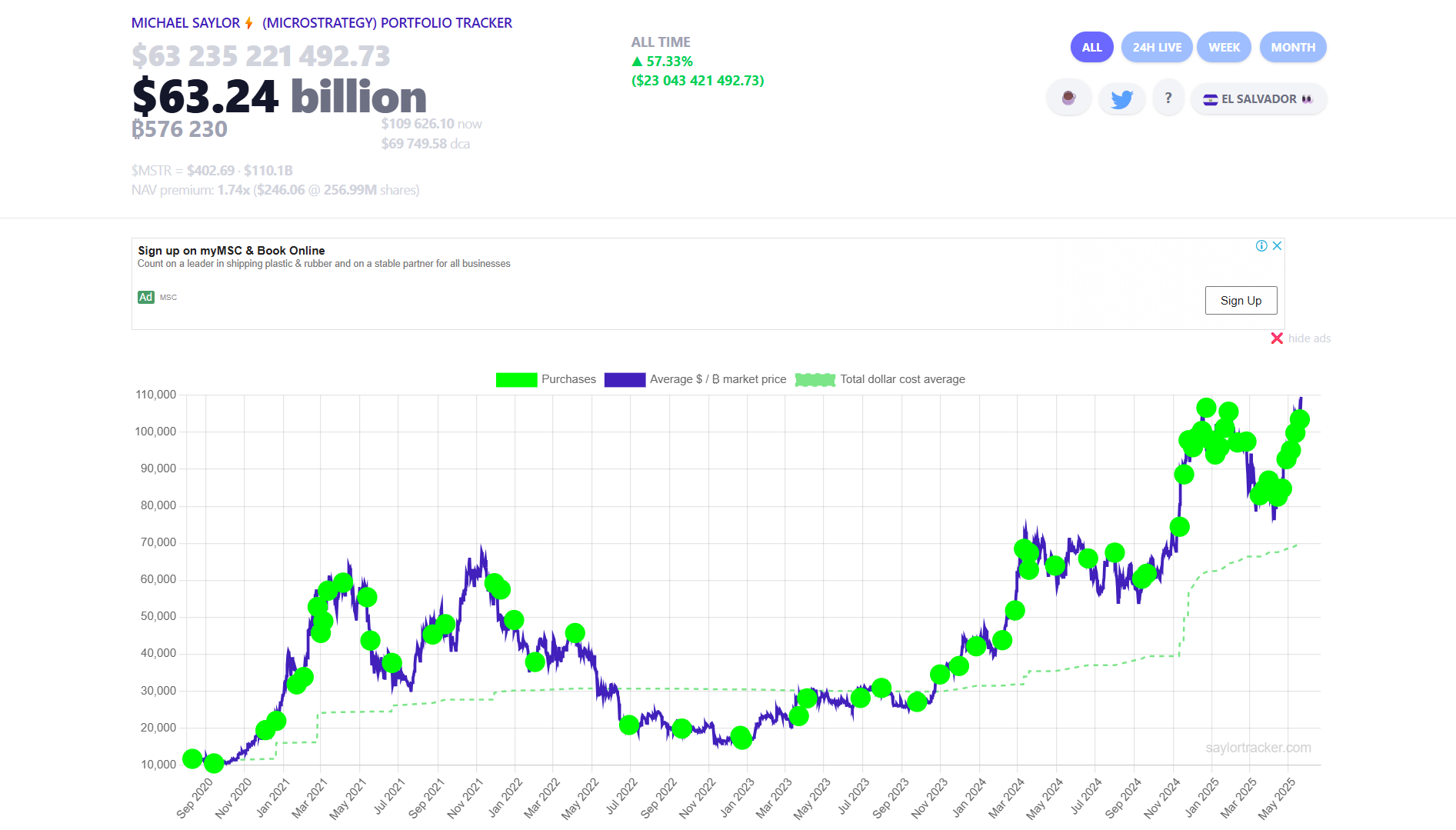Click the question mark help icon
The height and width of the screenshot is (830, 1456).
click(x=1168, y=98)
